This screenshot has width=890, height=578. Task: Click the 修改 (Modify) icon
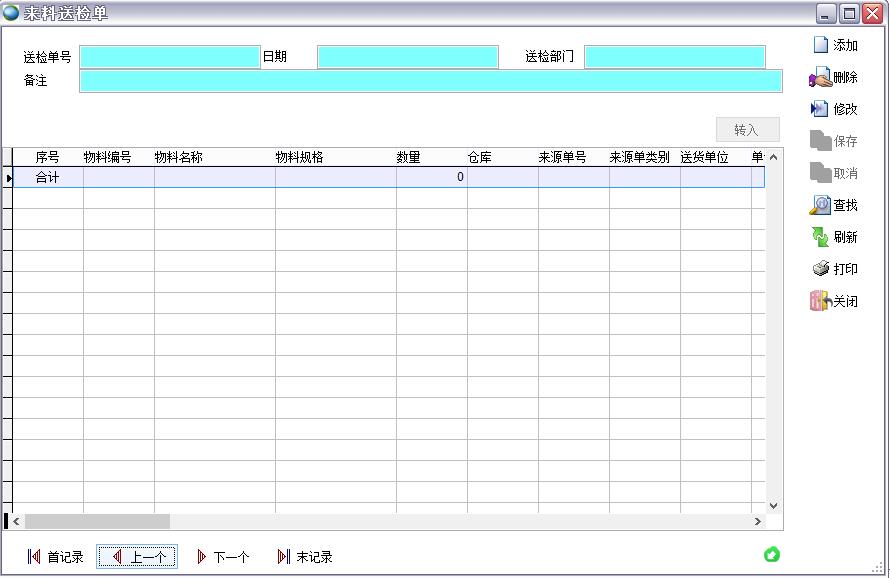[820, 109]
